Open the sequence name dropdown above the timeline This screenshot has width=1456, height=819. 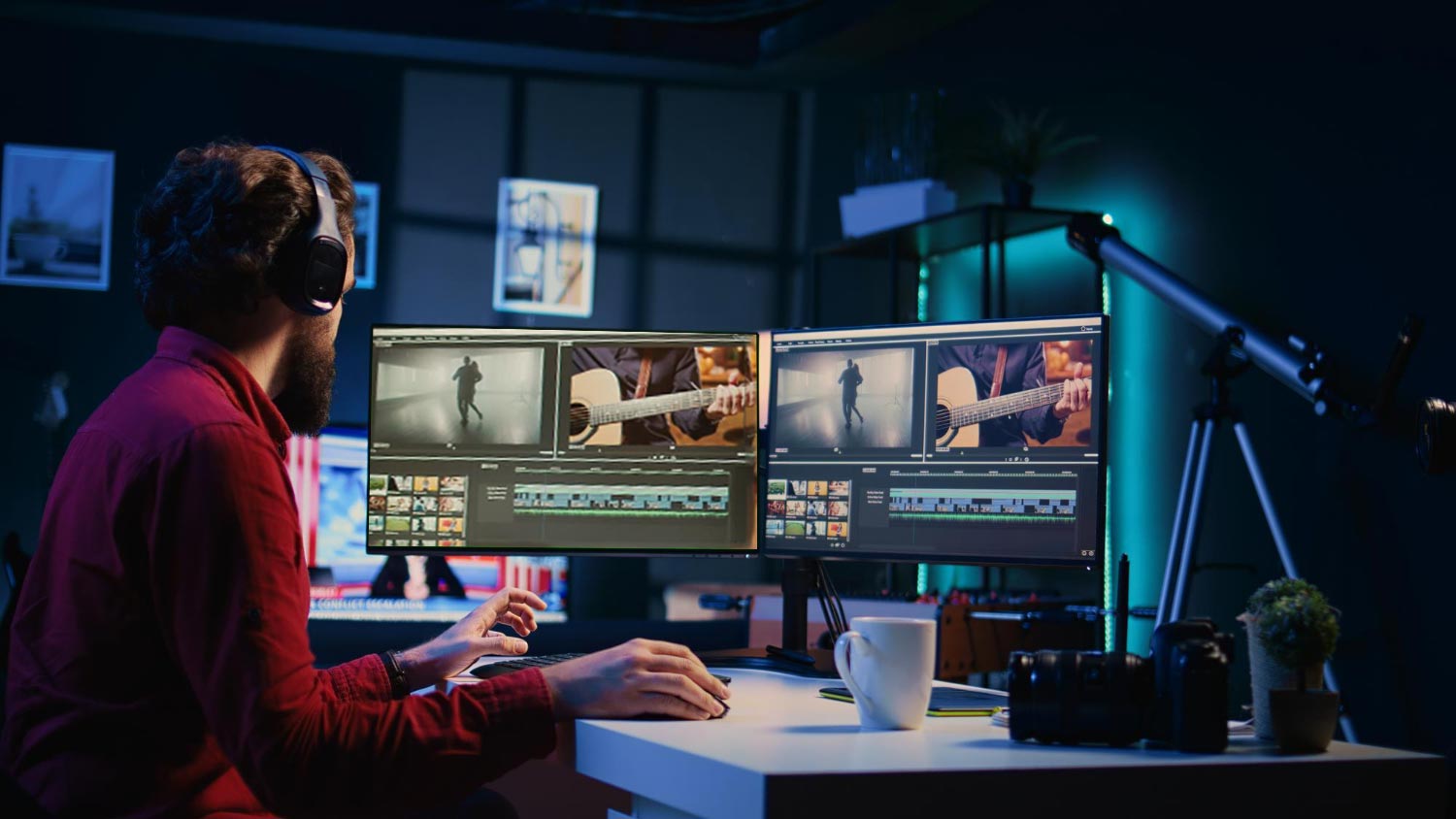coord(871,469)
